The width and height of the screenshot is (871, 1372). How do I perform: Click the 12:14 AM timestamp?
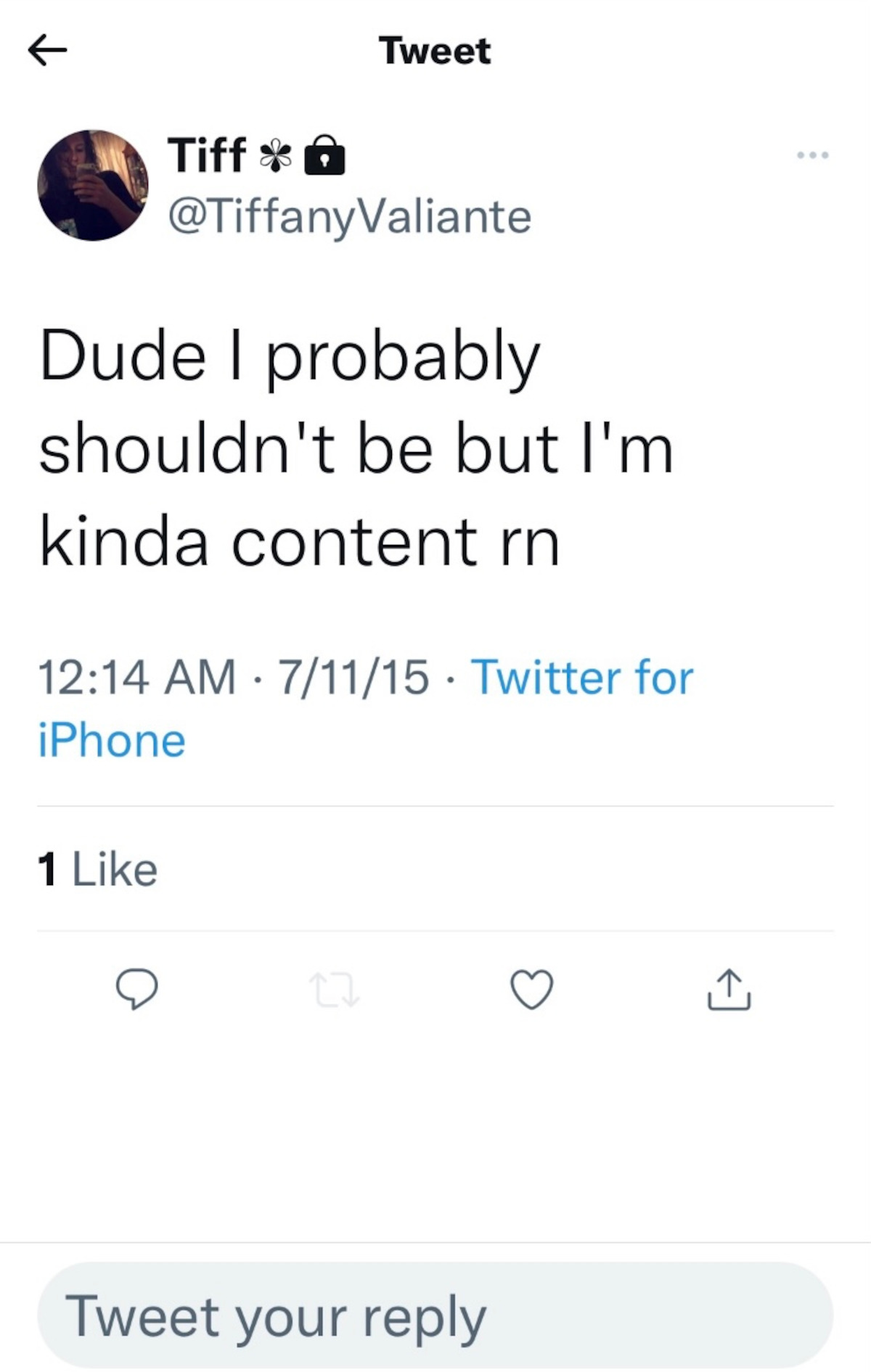tap(136, 677)
